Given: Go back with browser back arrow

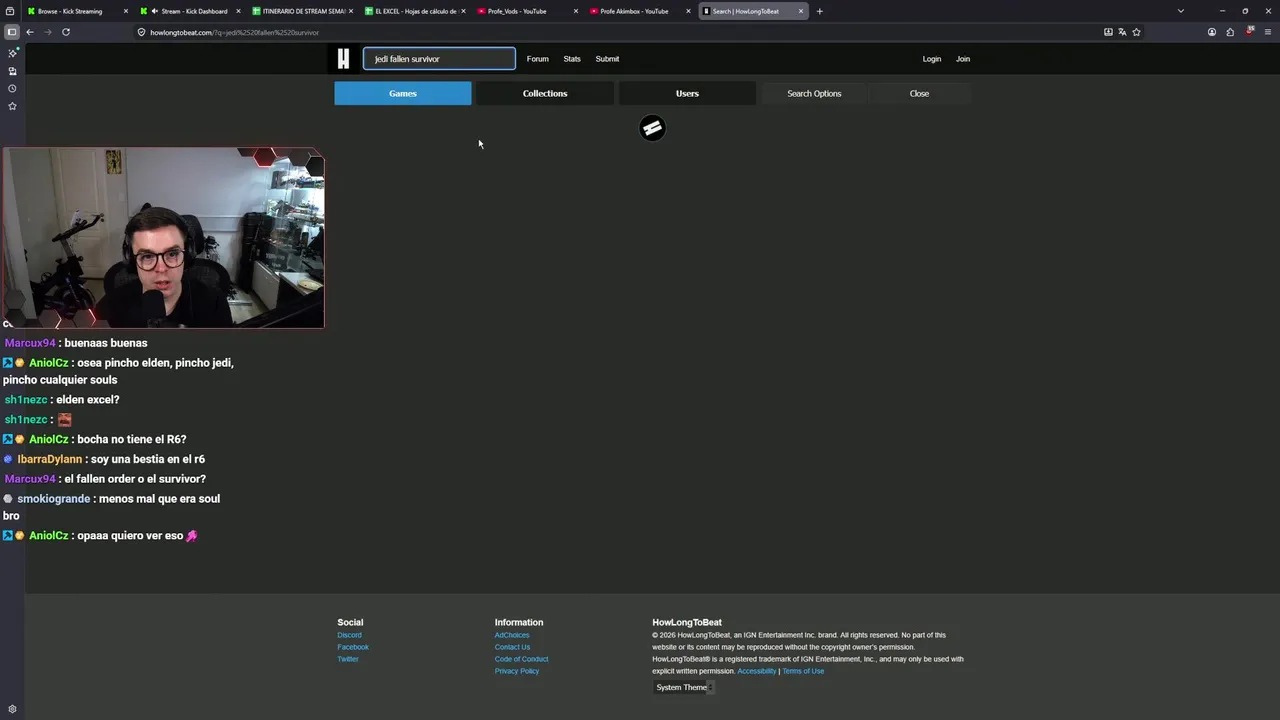Looking at the screenshot, I should 30,32.
